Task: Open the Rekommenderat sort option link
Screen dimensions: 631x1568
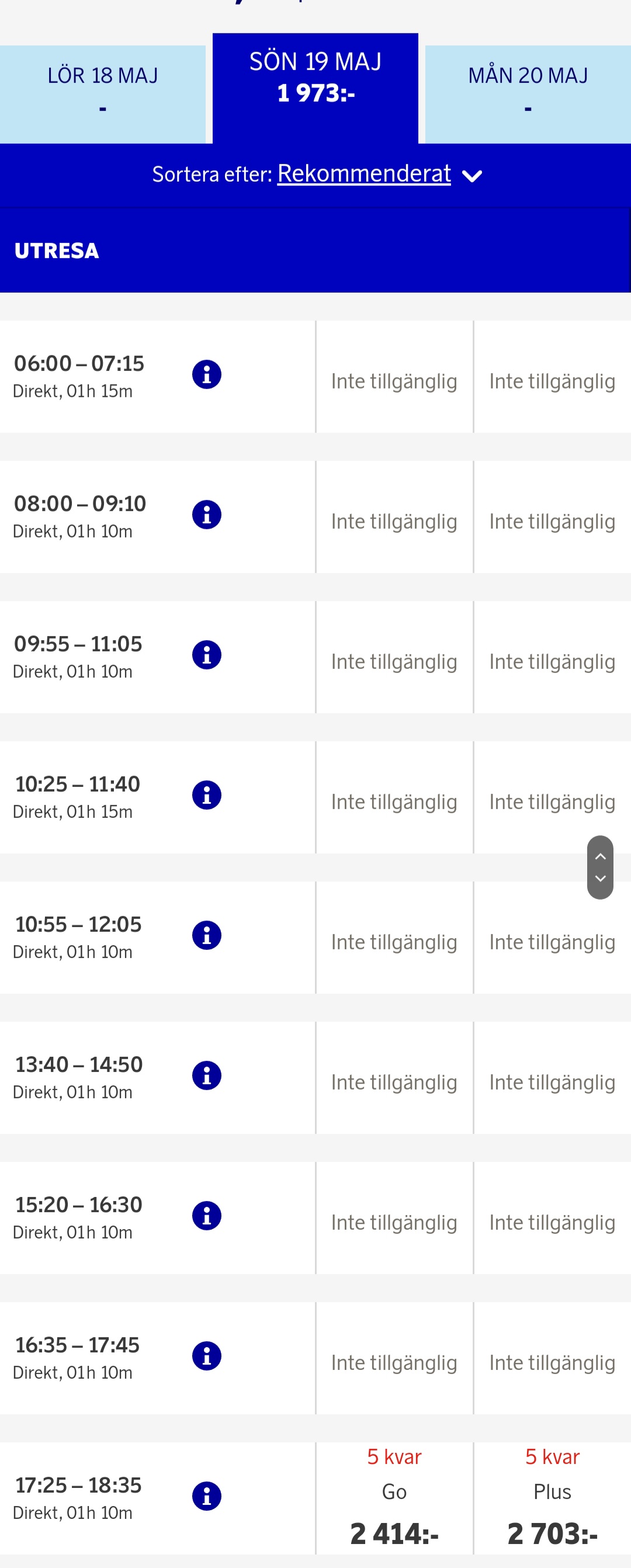Action: pyautogui.click(x=364, y=174)
